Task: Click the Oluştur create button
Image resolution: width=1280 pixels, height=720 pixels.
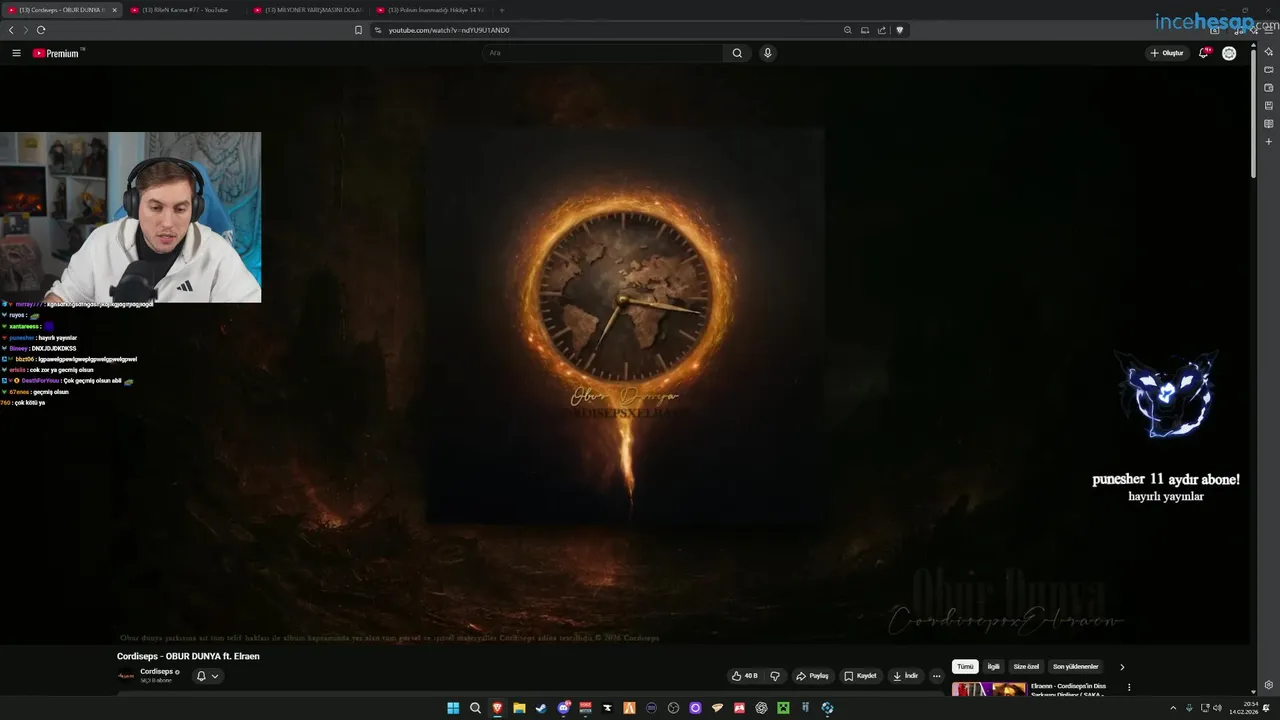Action: 1167,53
